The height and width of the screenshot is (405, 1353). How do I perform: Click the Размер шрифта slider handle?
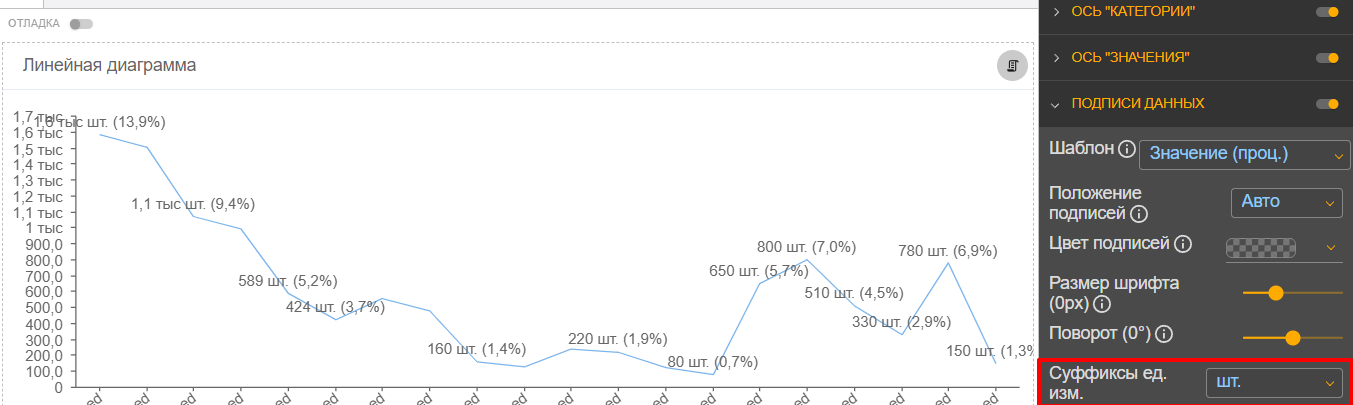[x=1275, y=293]
